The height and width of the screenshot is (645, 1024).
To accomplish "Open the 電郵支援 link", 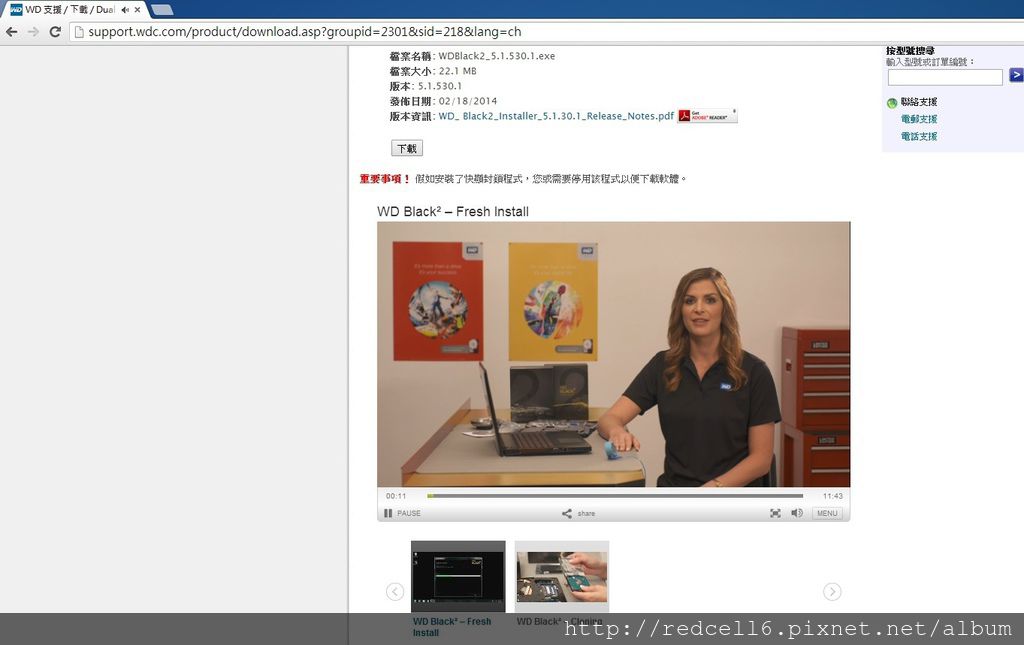I will [919, 119].
